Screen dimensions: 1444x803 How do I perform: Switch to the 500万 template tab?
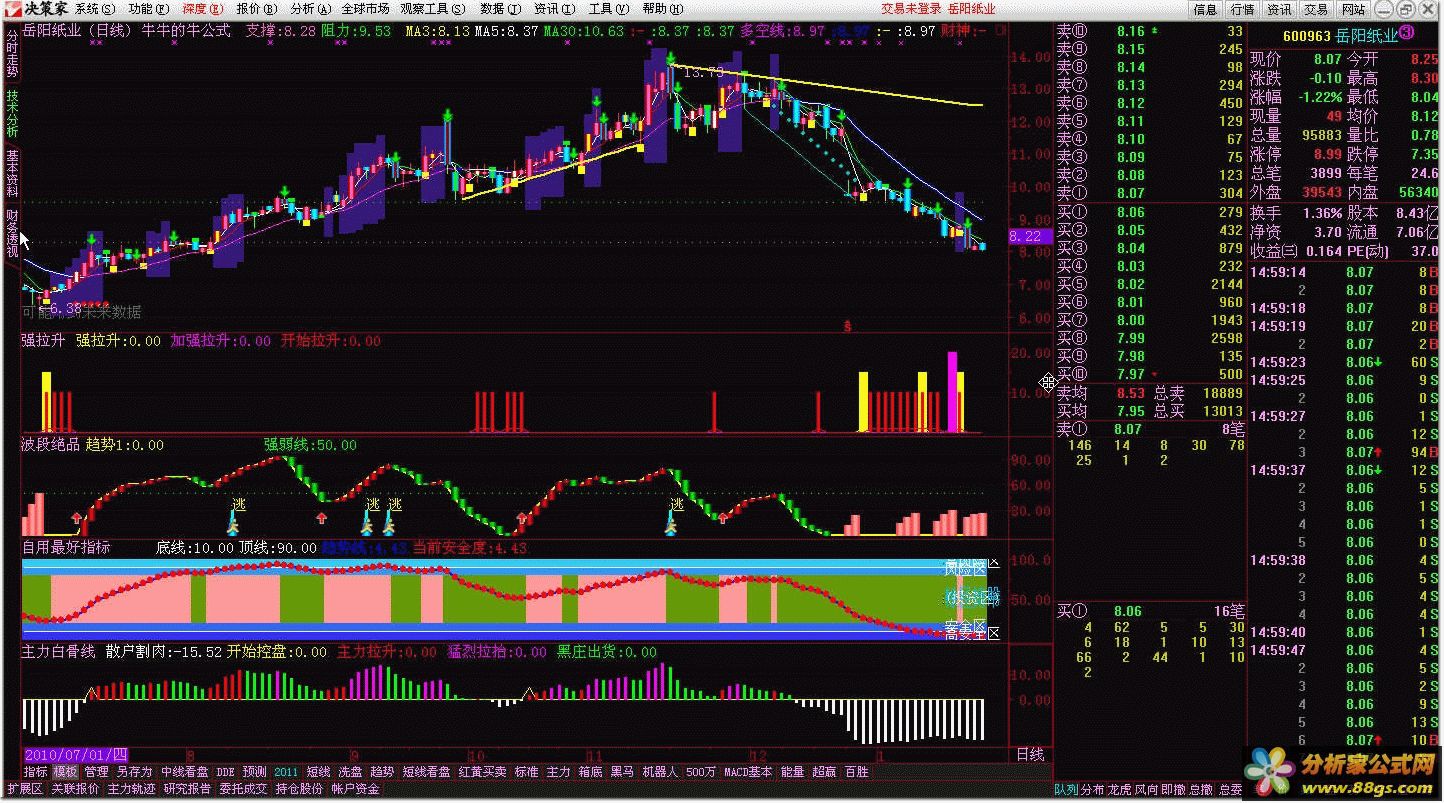(702, 772)
